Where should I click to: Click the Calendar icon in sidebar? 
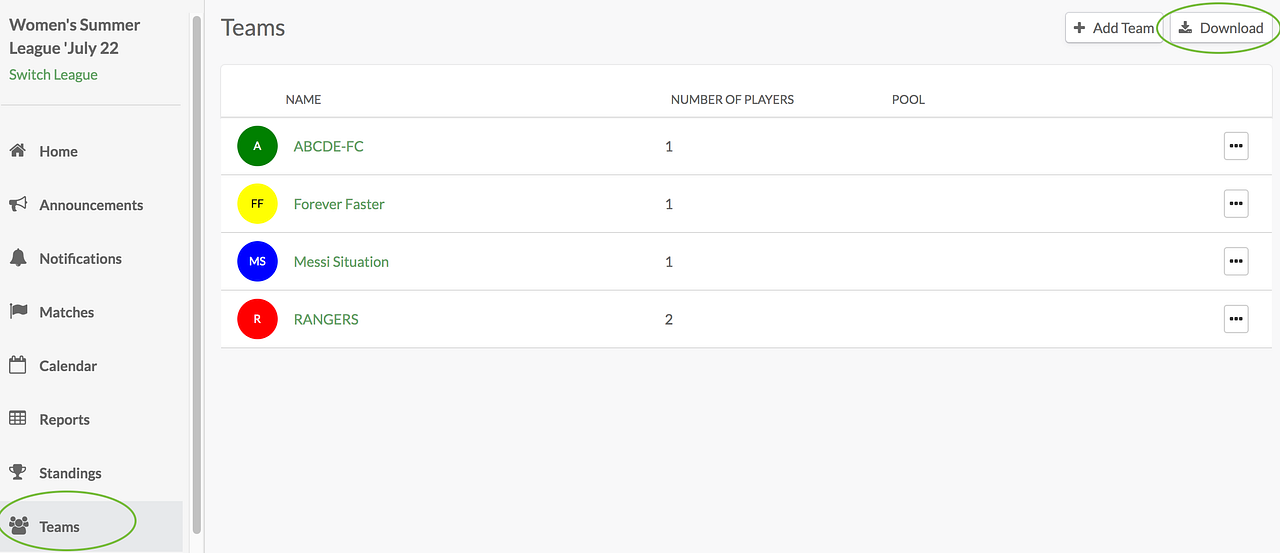pyautogui.click(x=18, y=365)
